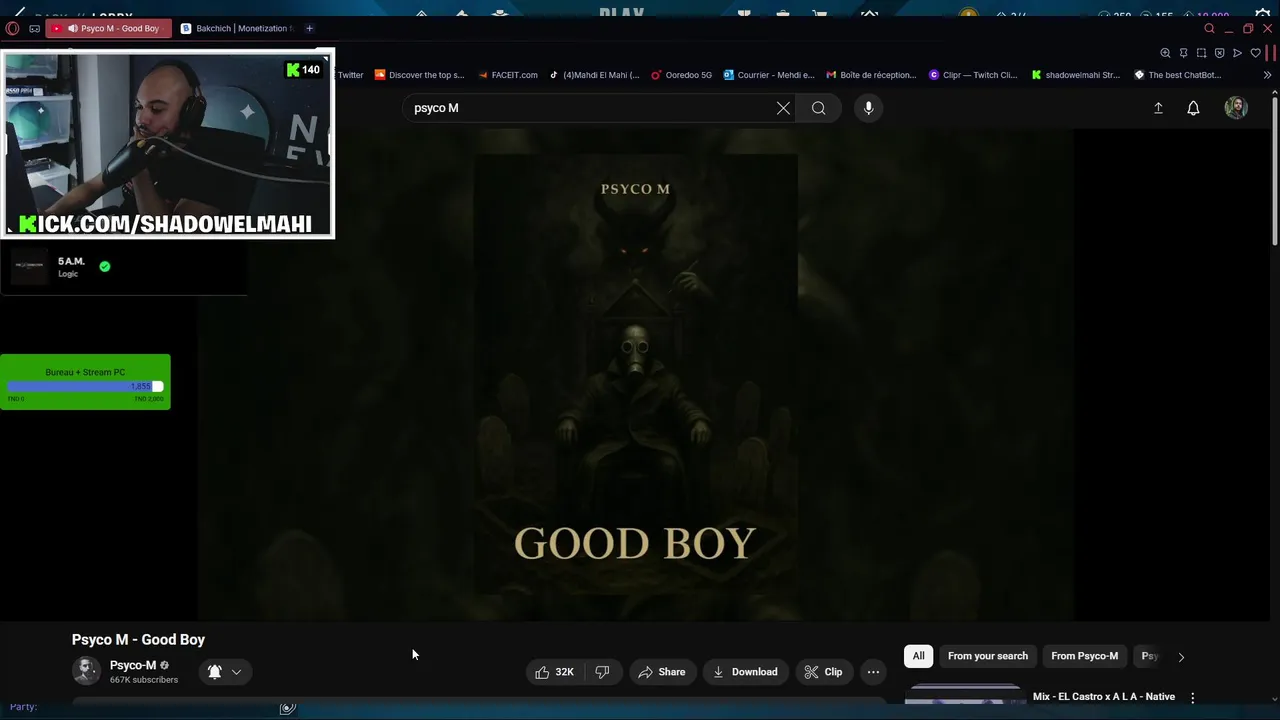Image resolution: width=1280 pixels, height=720 pixels.
Task: Open the YouTube account avatar menu
Action: point(1236,108)
